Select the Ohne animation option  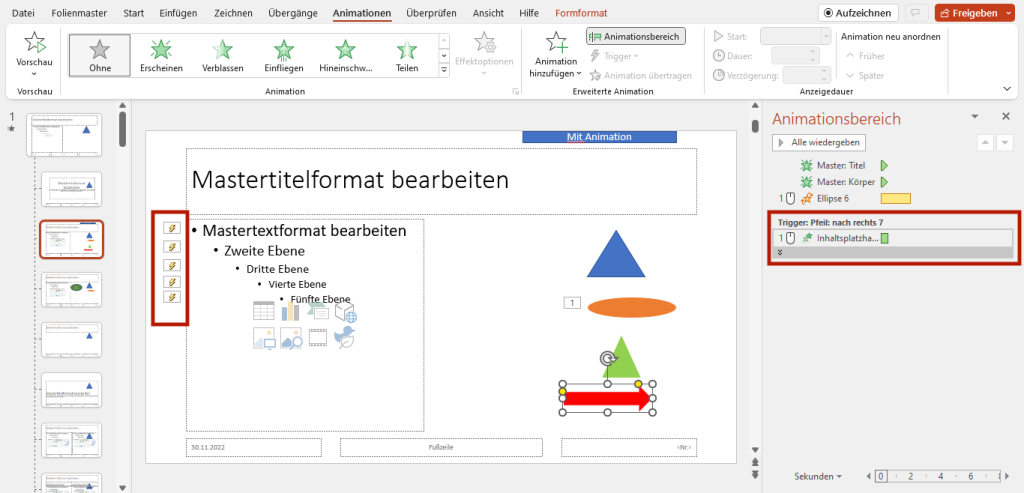point(99,55)
